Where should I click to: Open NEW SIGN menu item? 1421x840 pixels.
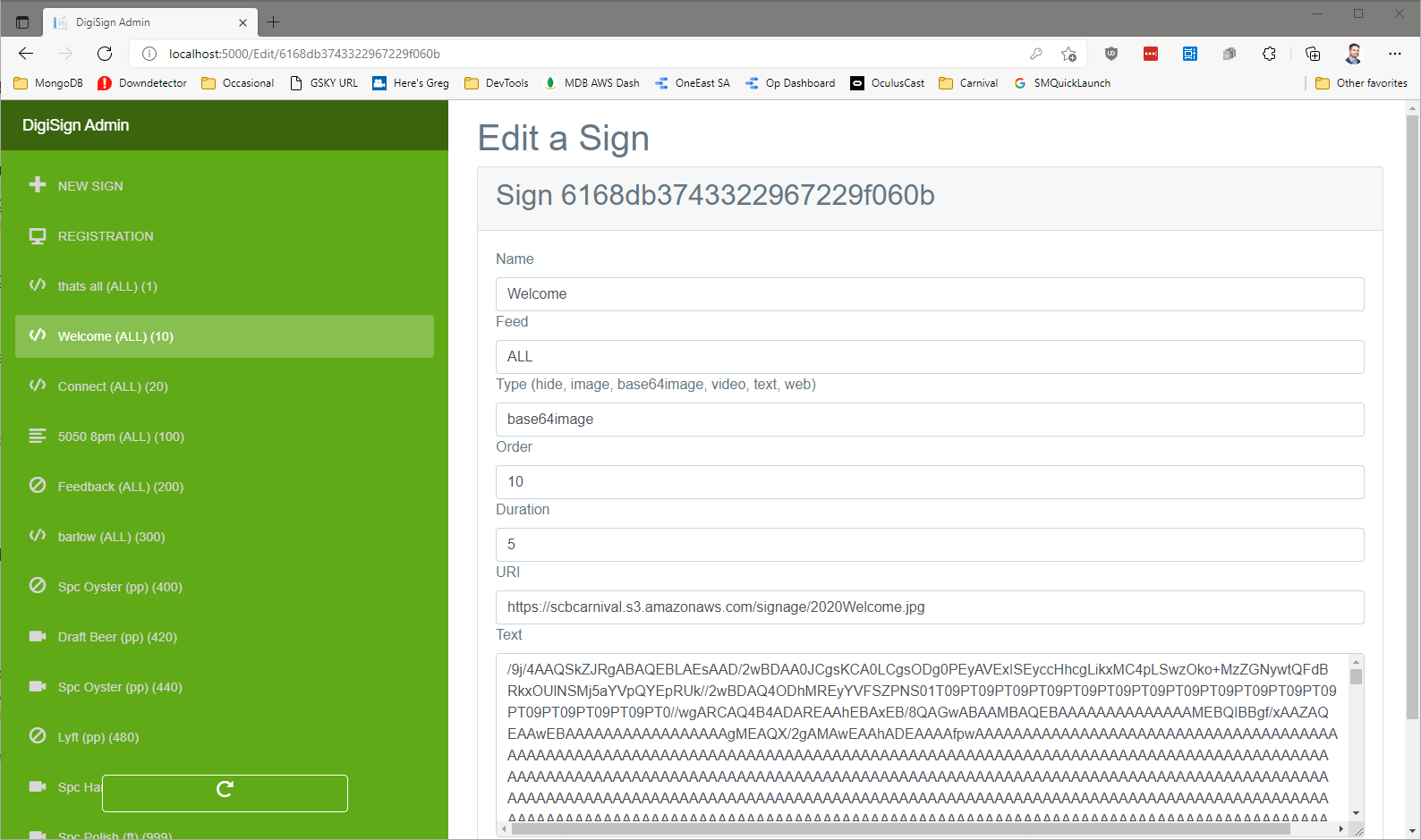coord(225,186)
